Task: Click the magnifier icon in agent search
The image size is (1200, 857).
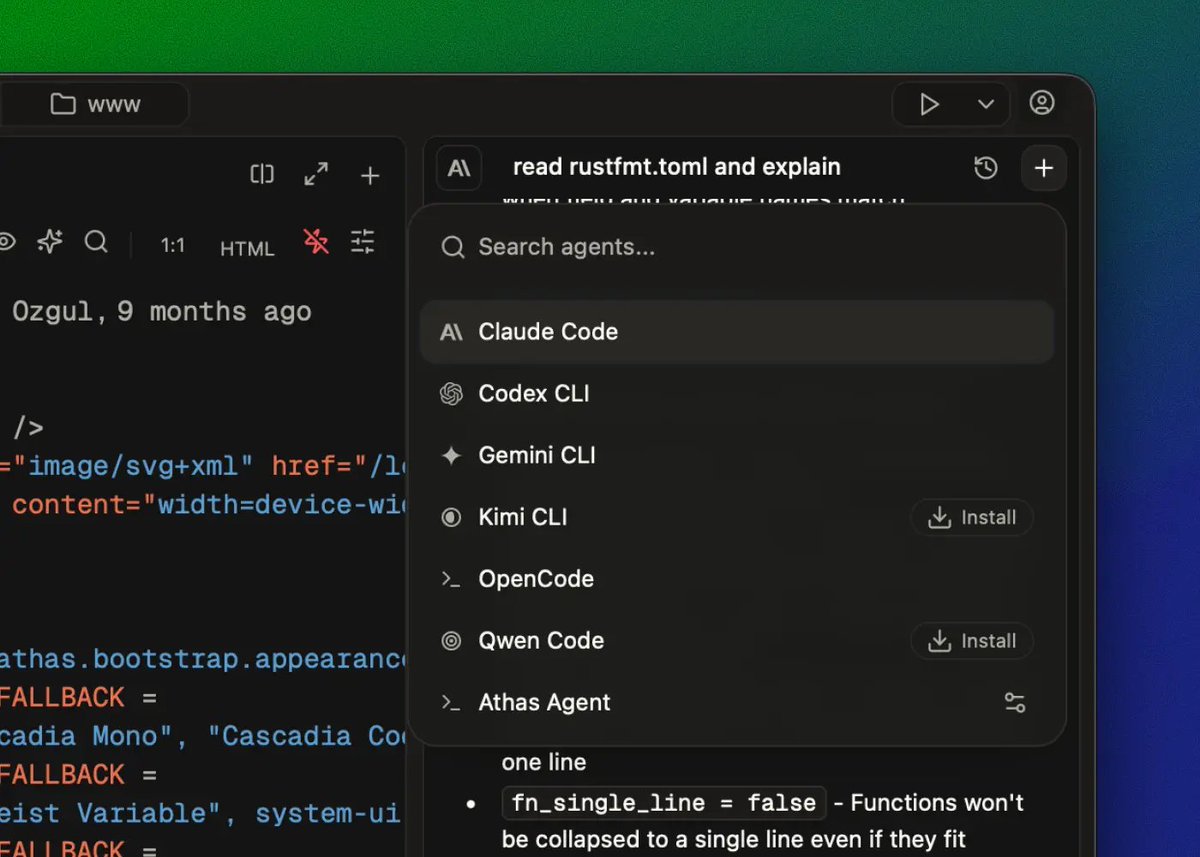Action: click(453, 247)
